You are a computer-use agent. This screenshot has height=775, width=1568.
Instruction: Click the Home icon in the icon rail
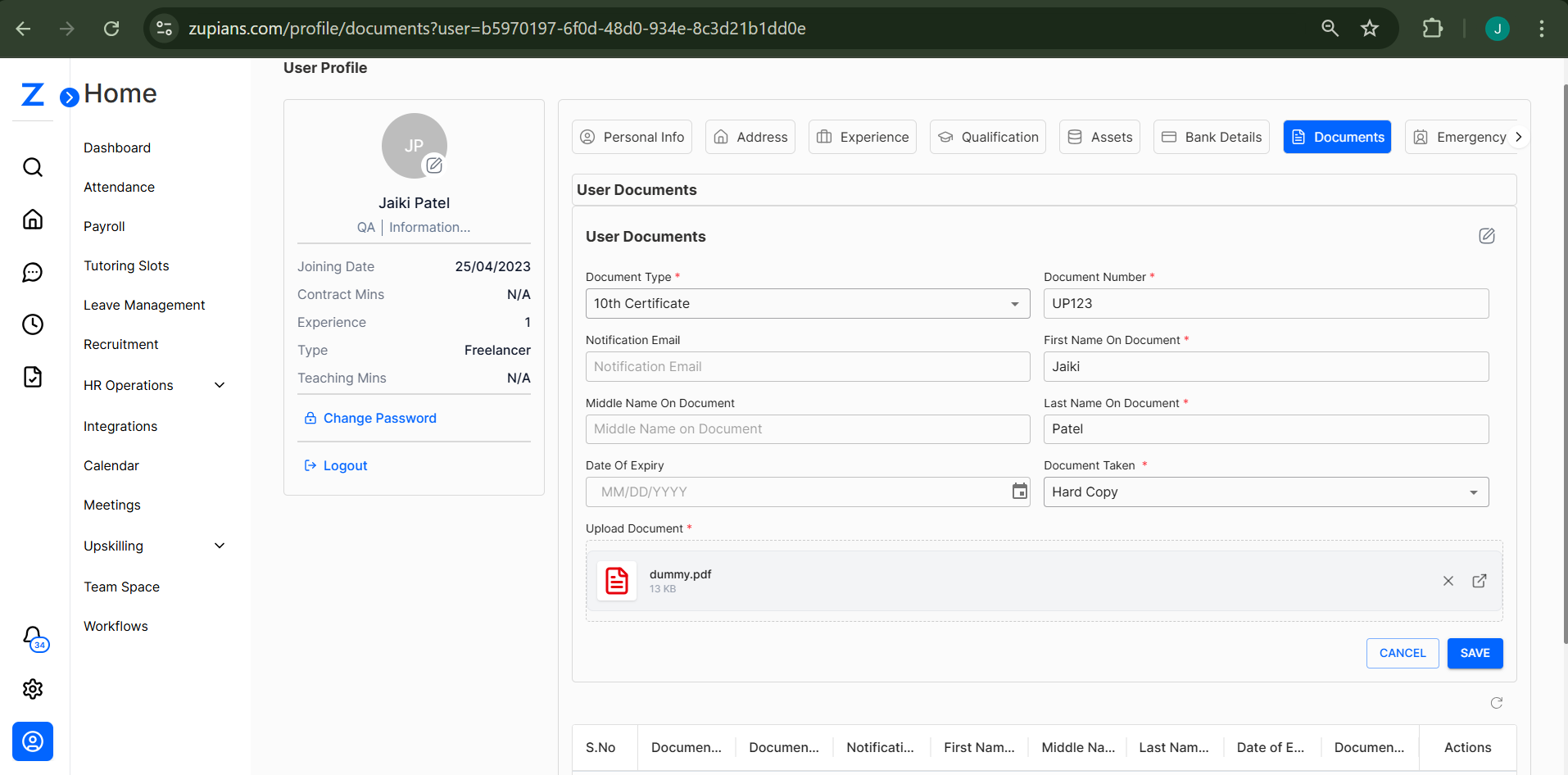click(x=32, y=219)
